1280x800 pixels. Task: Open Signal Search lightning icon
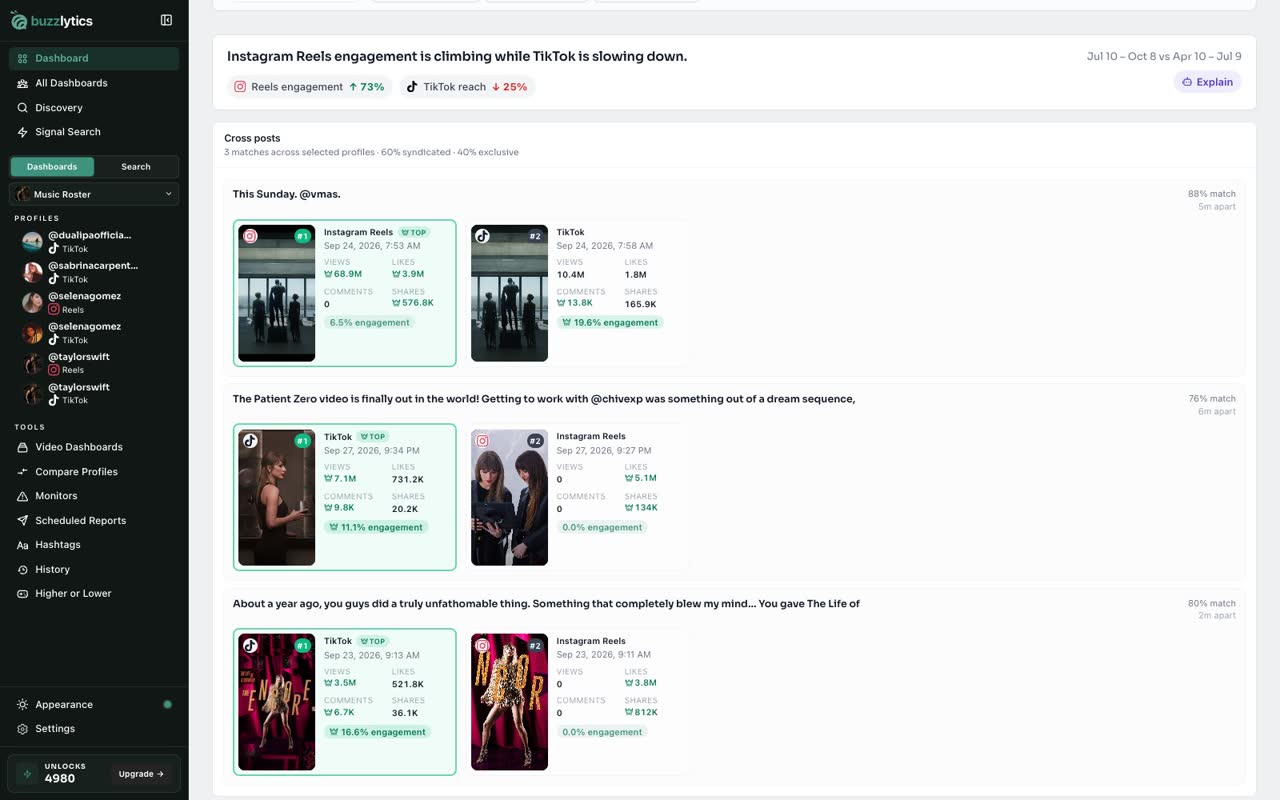[23, 132]
